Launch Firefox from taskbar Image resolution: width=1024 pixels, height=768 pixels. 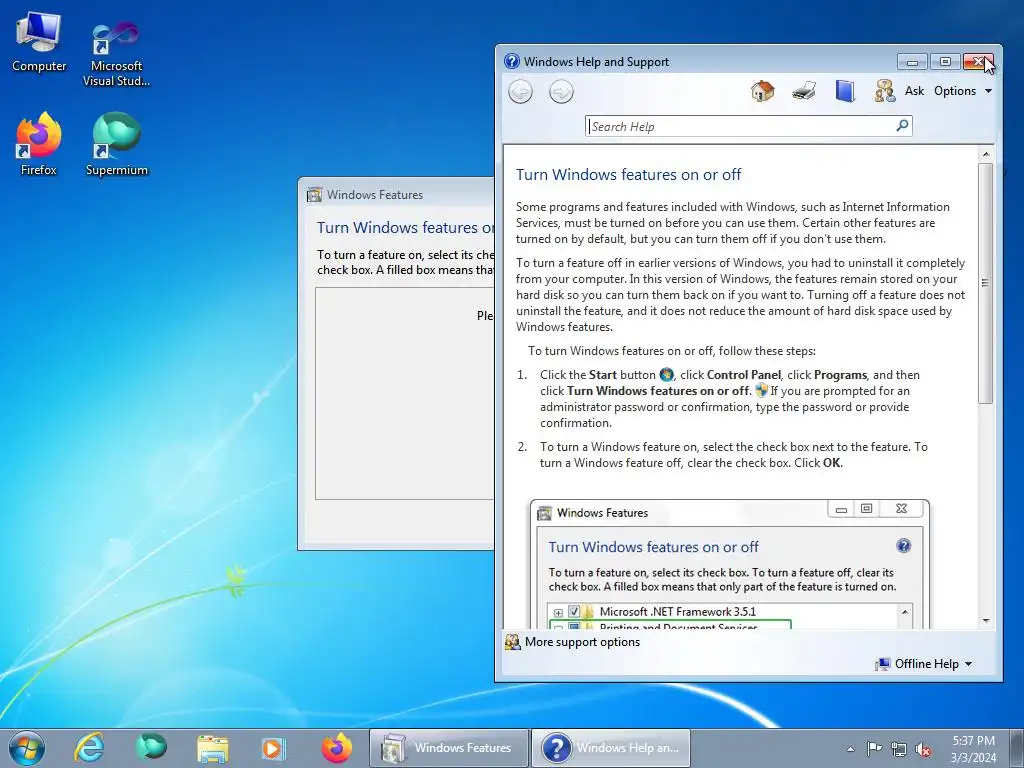pos(336,748)
